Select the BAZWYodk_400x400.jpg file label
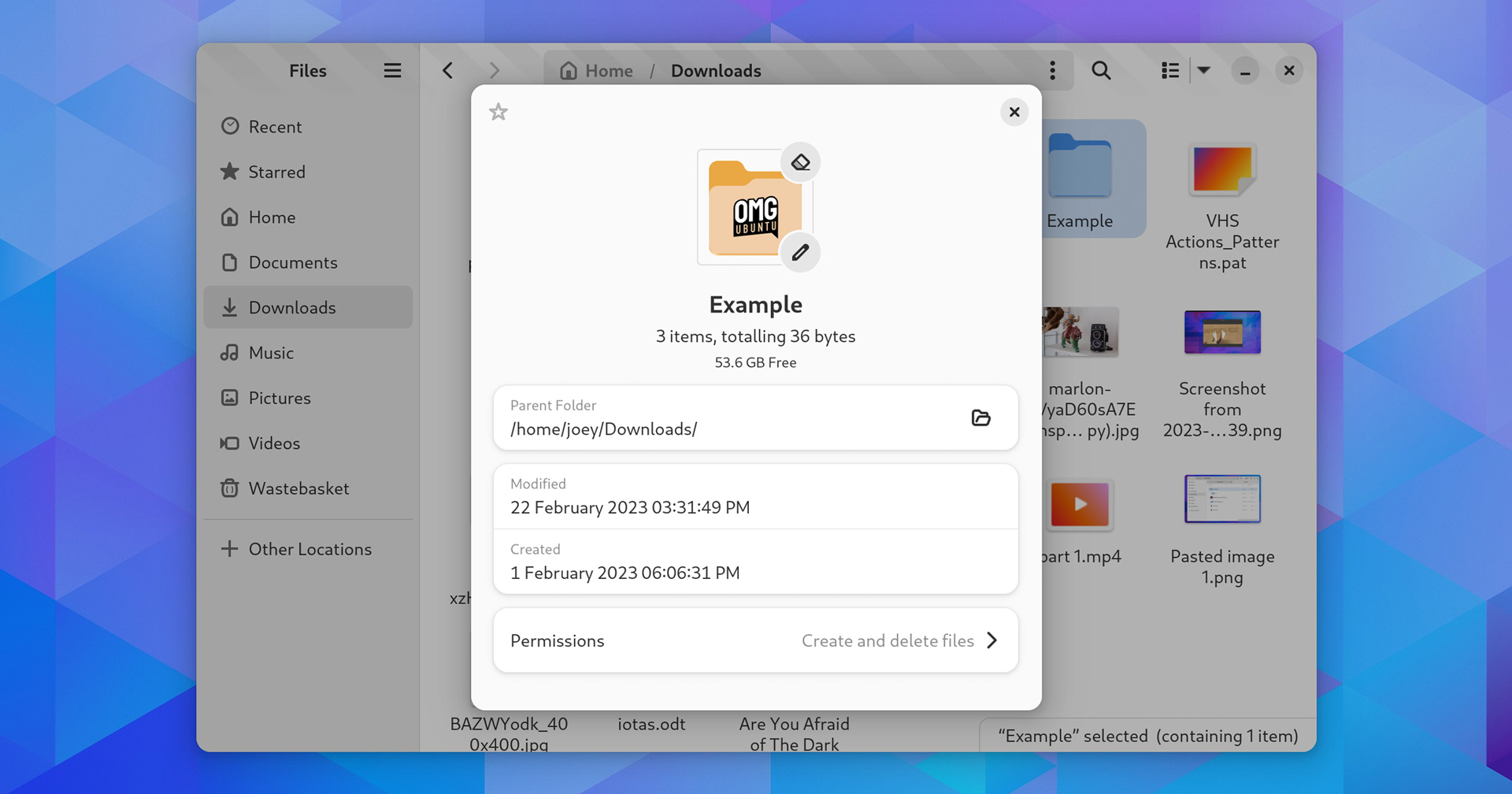Screen dimensions: 1512x794 pos(509,734)
